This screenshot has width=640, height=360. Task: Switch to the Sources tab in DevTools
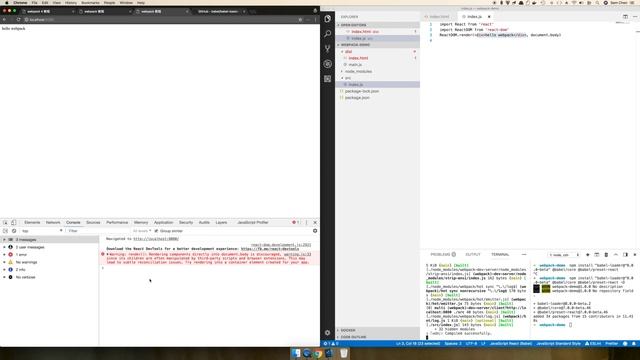(93, 222)
